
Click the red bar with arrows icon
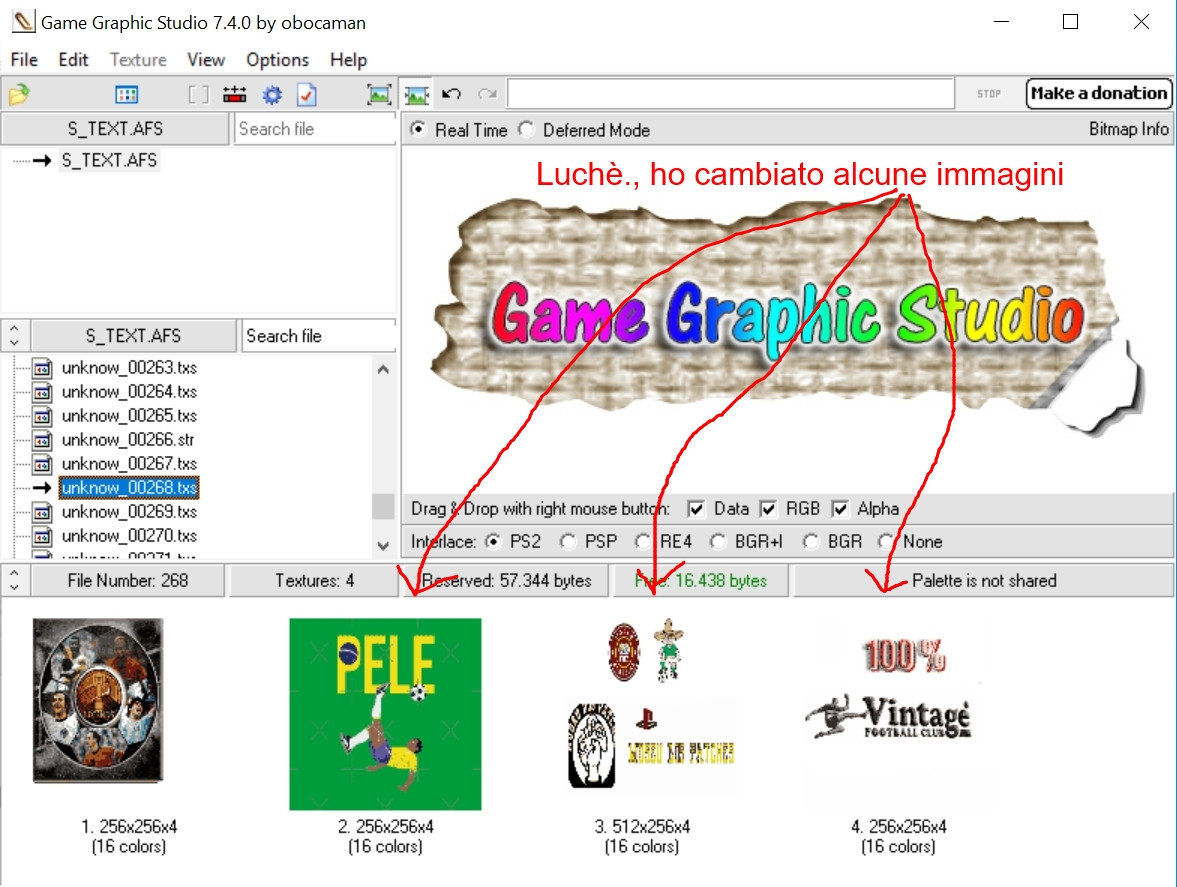(234, 95)
